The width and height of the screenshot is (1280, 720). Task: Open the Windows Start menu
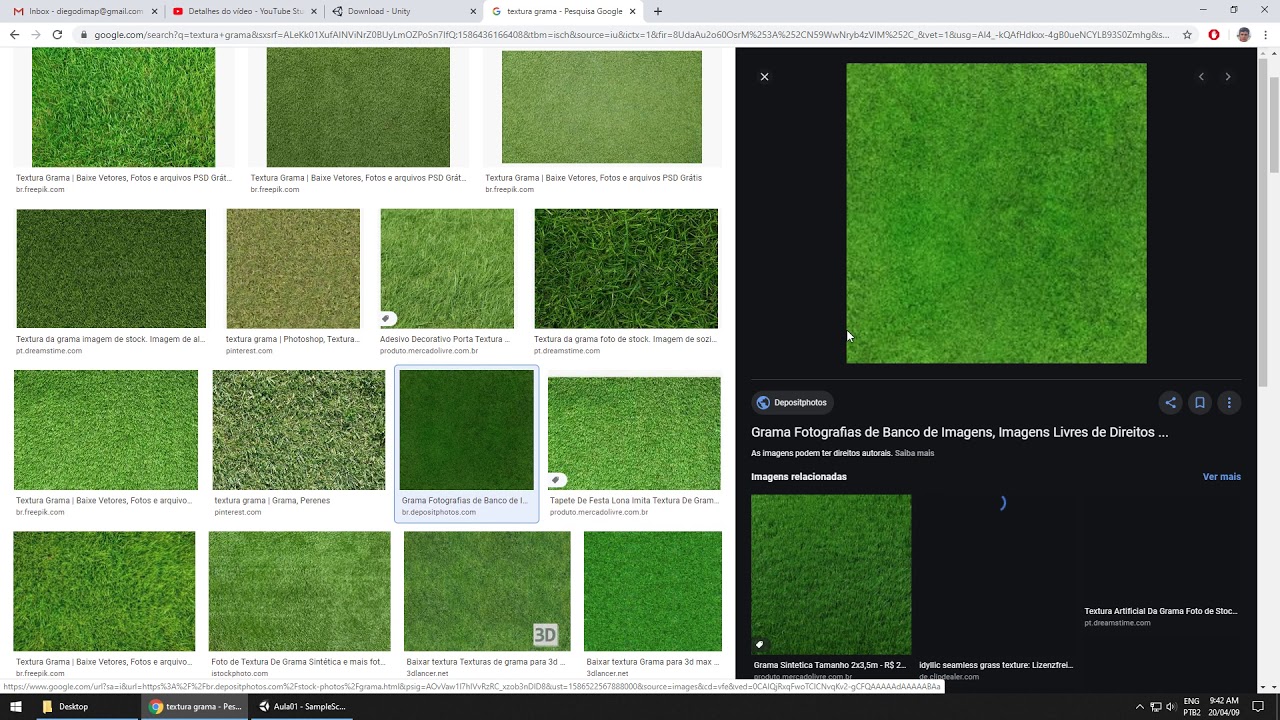tap(16, 706)
